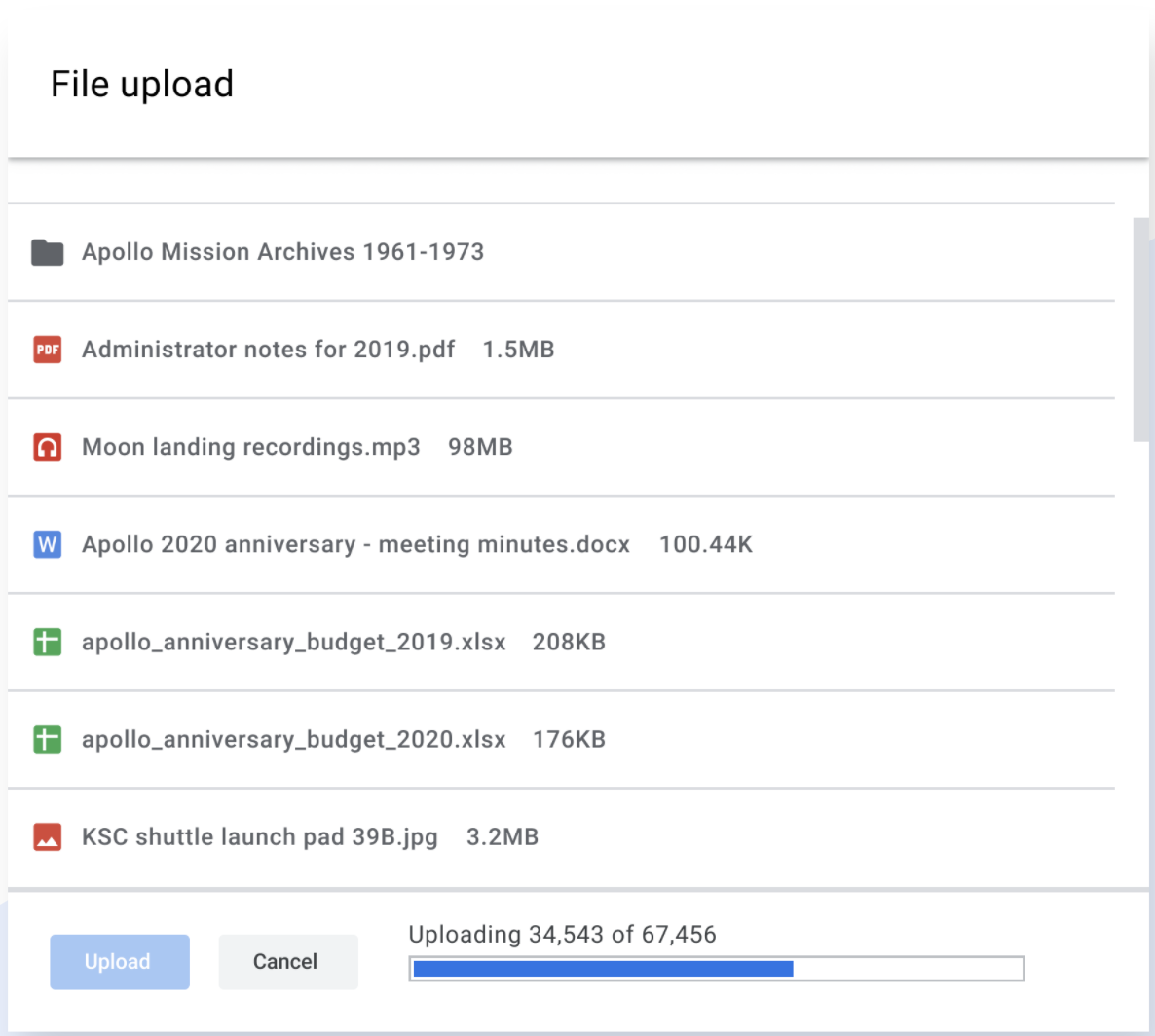Image resolution: width=1155 pixels, height=1036 pixels.
Task: Click the spreadsheet icon for budget_2020.xlsx
Action: (x=47, y=739)
